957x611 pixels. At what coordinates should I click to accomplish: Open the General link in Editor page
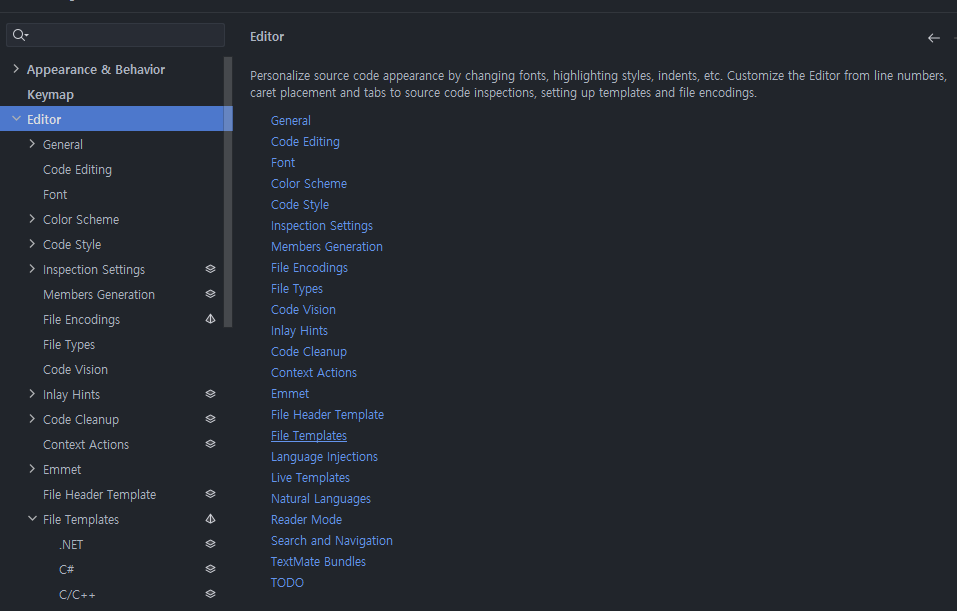click(291, 121)
